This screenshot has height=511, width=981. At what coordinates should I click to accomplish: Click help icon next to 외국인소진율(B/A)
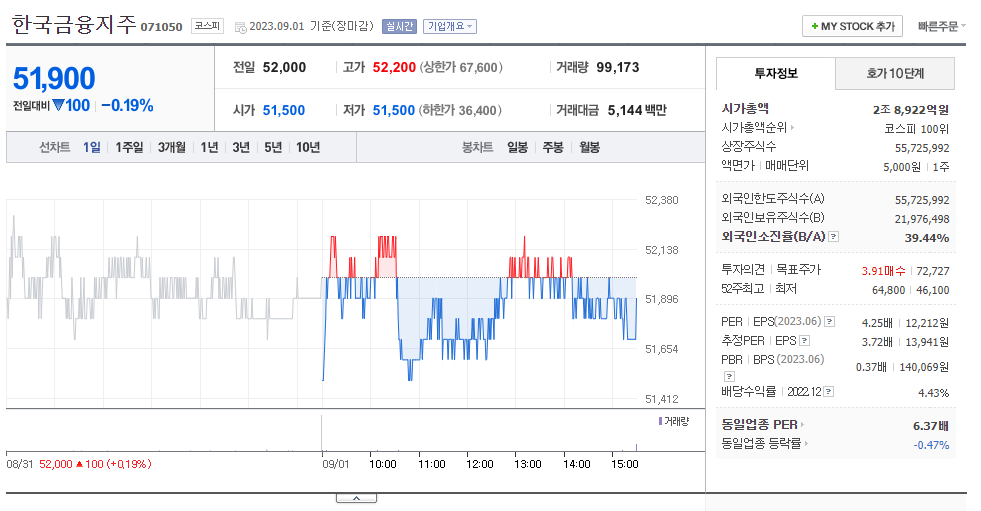click(833, 236)
